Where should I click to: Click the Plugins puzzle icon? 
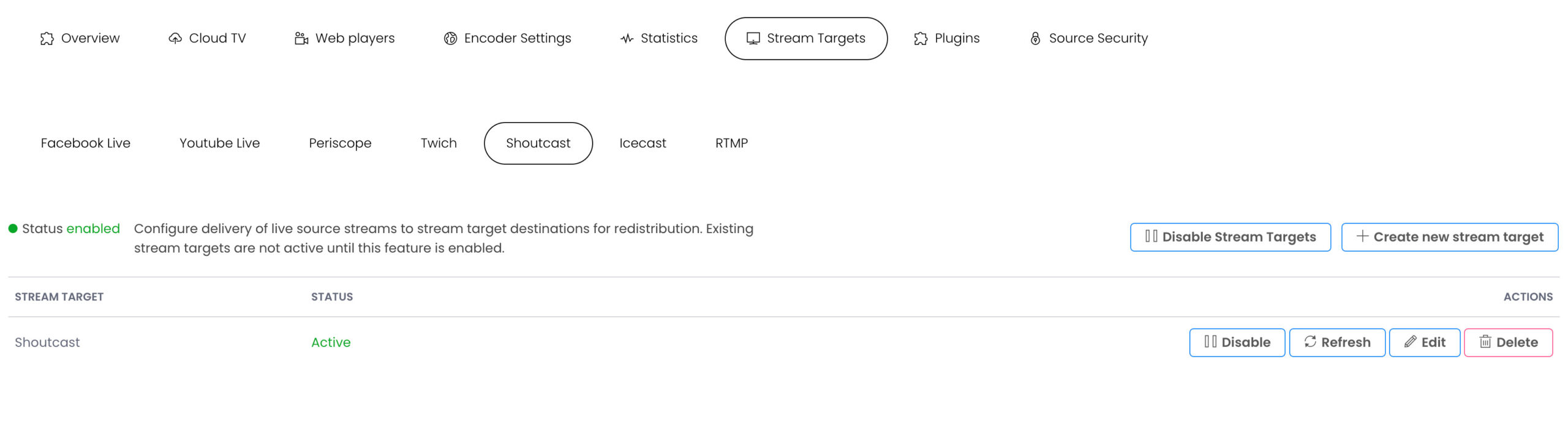(x=921, y=39)
